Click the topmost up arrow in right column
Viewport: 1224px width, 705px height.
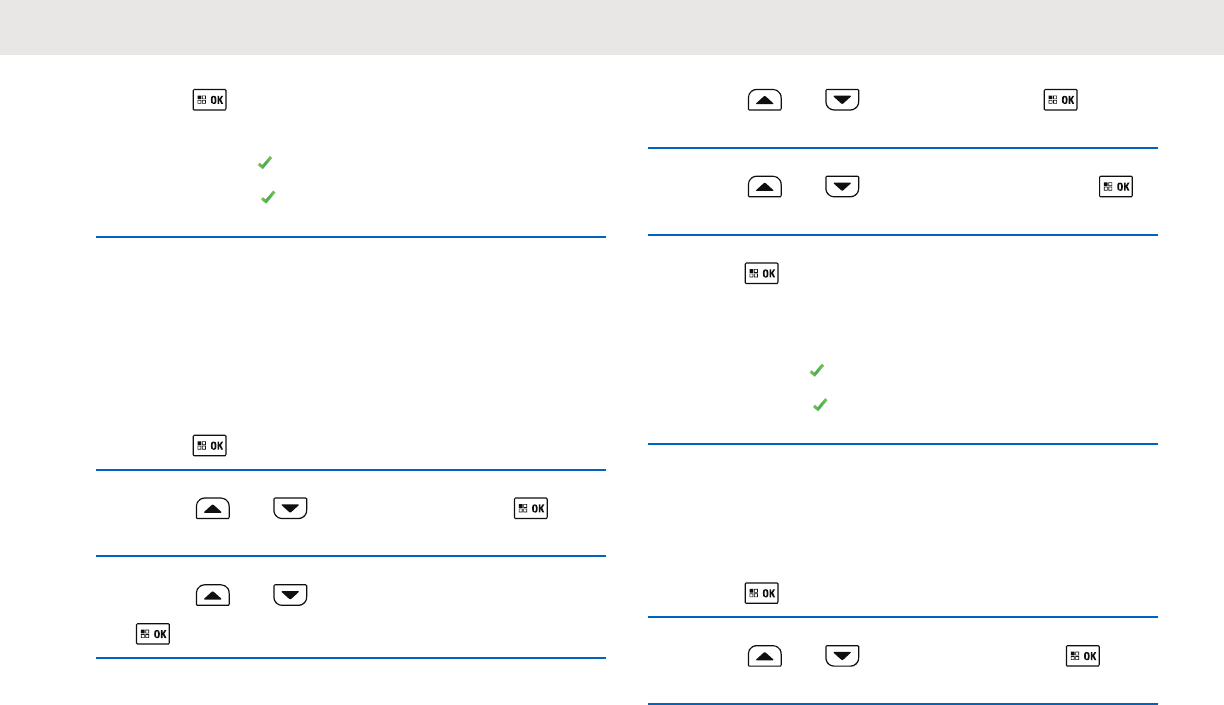764,100
